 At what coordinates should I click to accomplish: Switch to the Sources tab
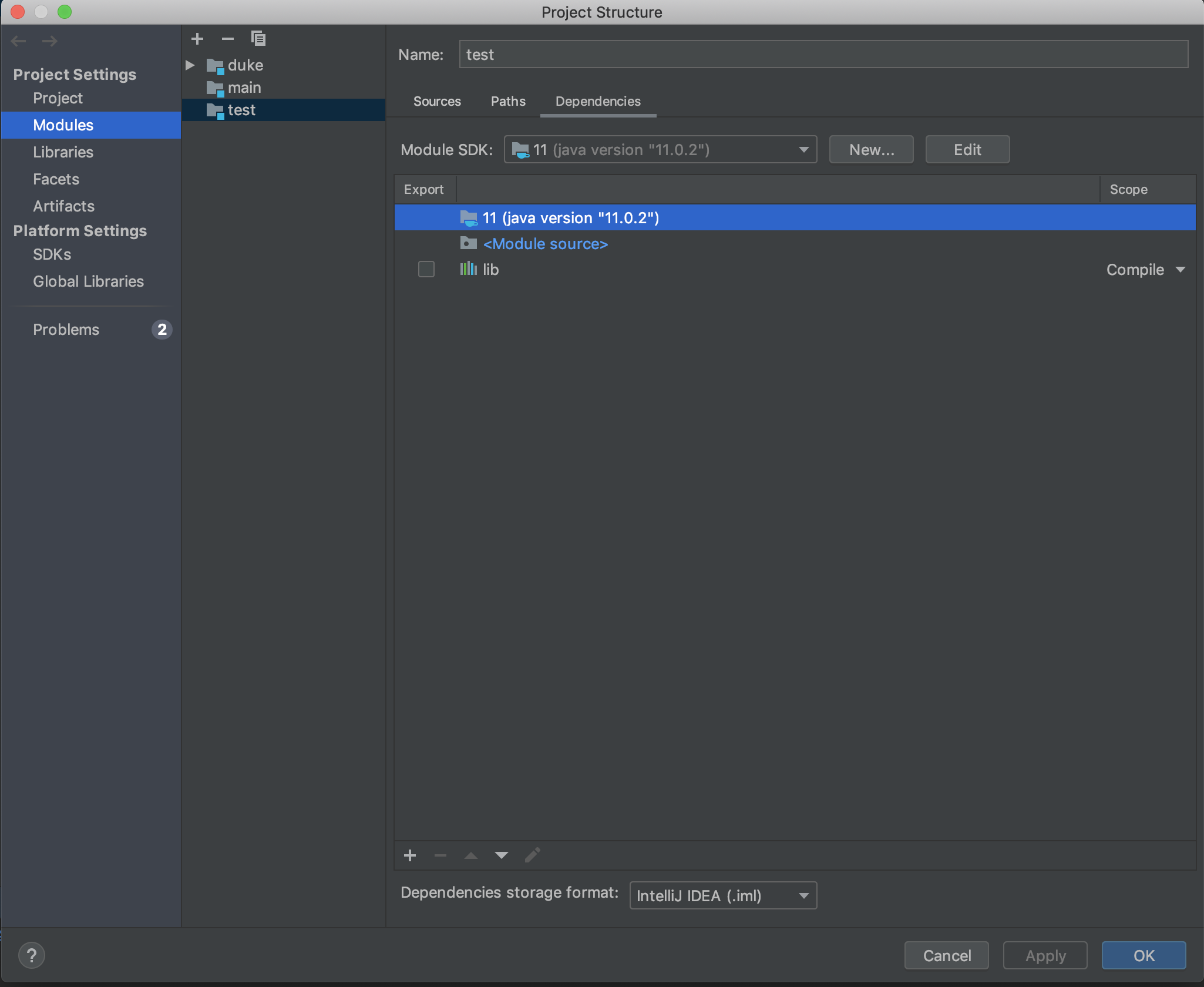(437, 101)
